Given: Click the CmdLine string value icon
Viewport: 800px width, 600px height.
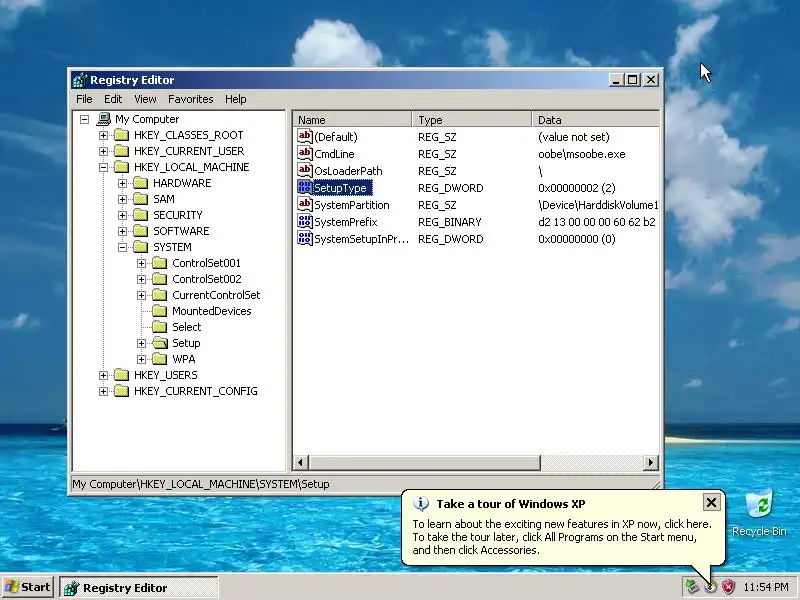Looking at the screenshot, I should pos(305,154).
